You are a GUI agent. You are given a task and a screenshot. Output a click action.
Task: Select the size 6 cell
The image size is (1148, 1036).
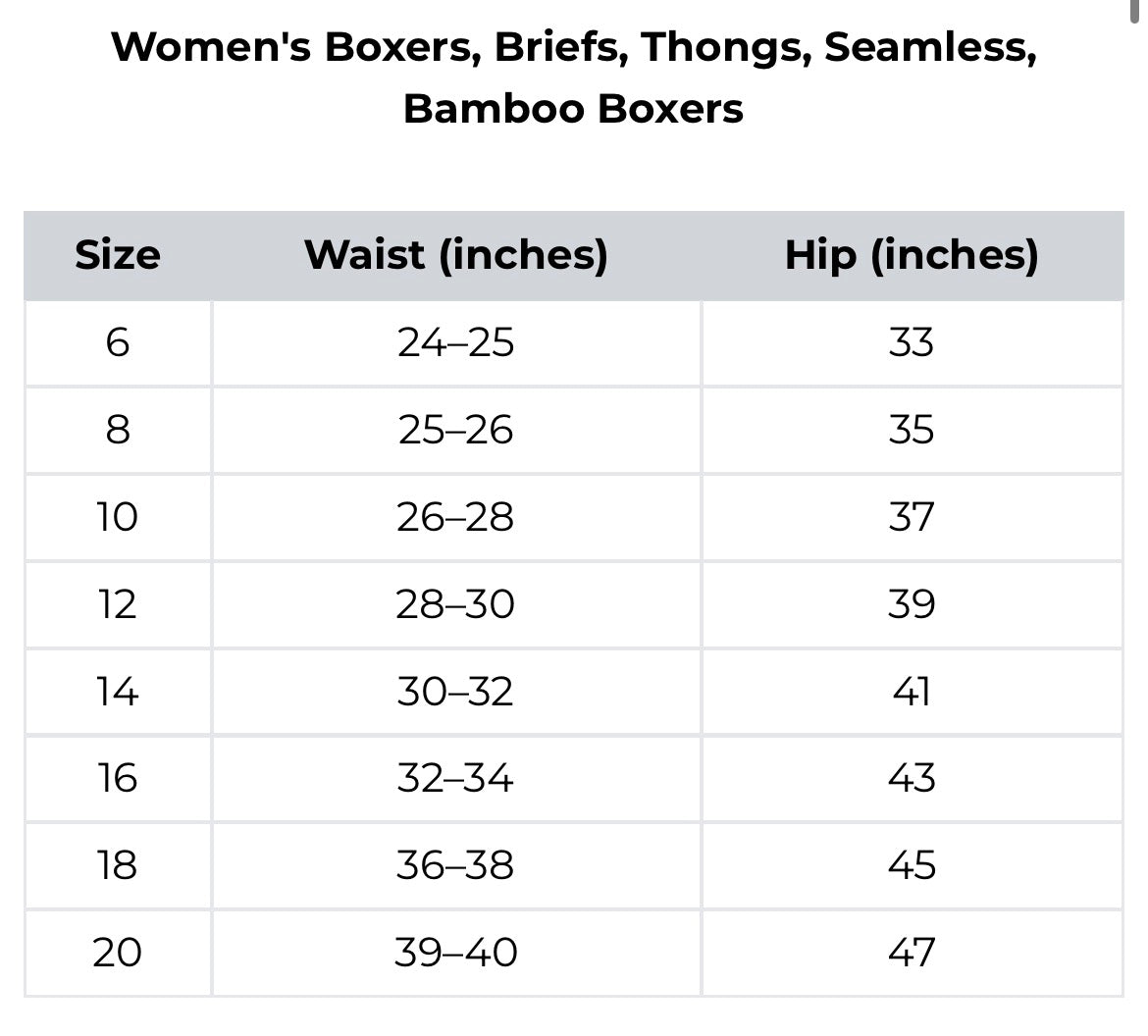117,342
